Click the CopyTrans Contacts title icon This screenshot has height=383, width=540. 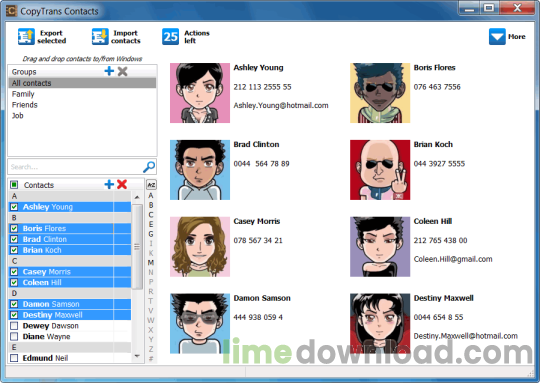tap(11, 11)
